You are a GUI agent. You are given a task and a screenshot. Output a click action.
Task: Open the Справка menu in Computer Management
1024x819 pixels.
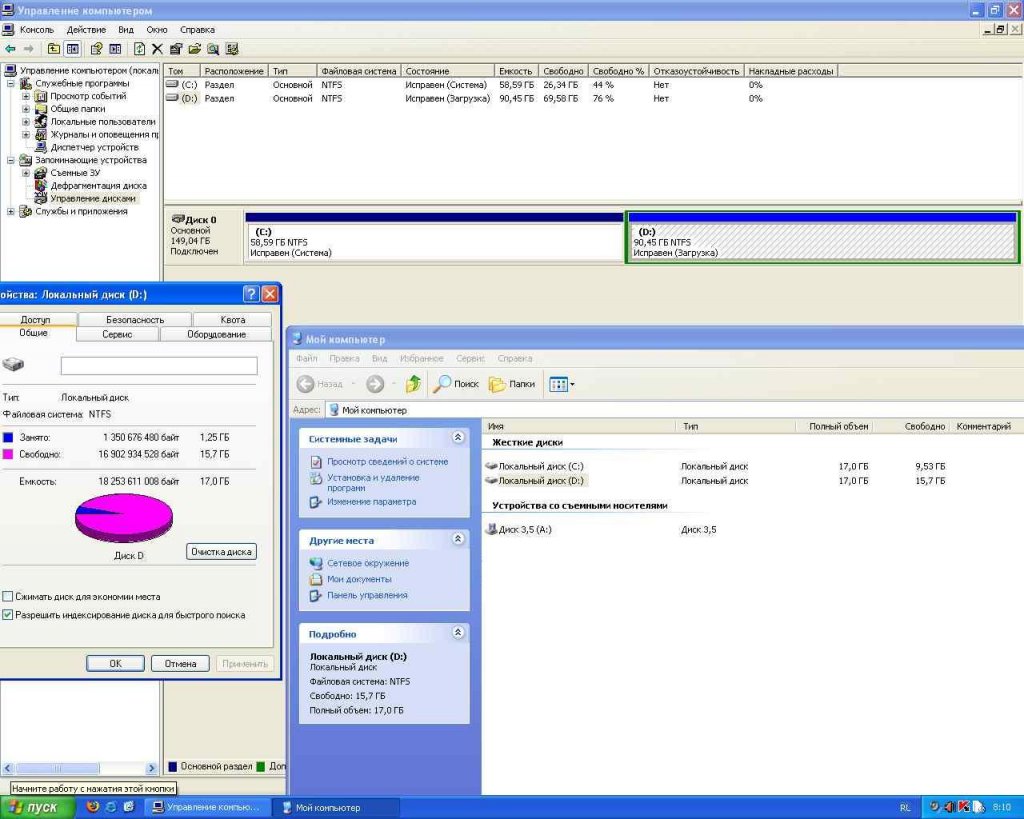(197, 29)
